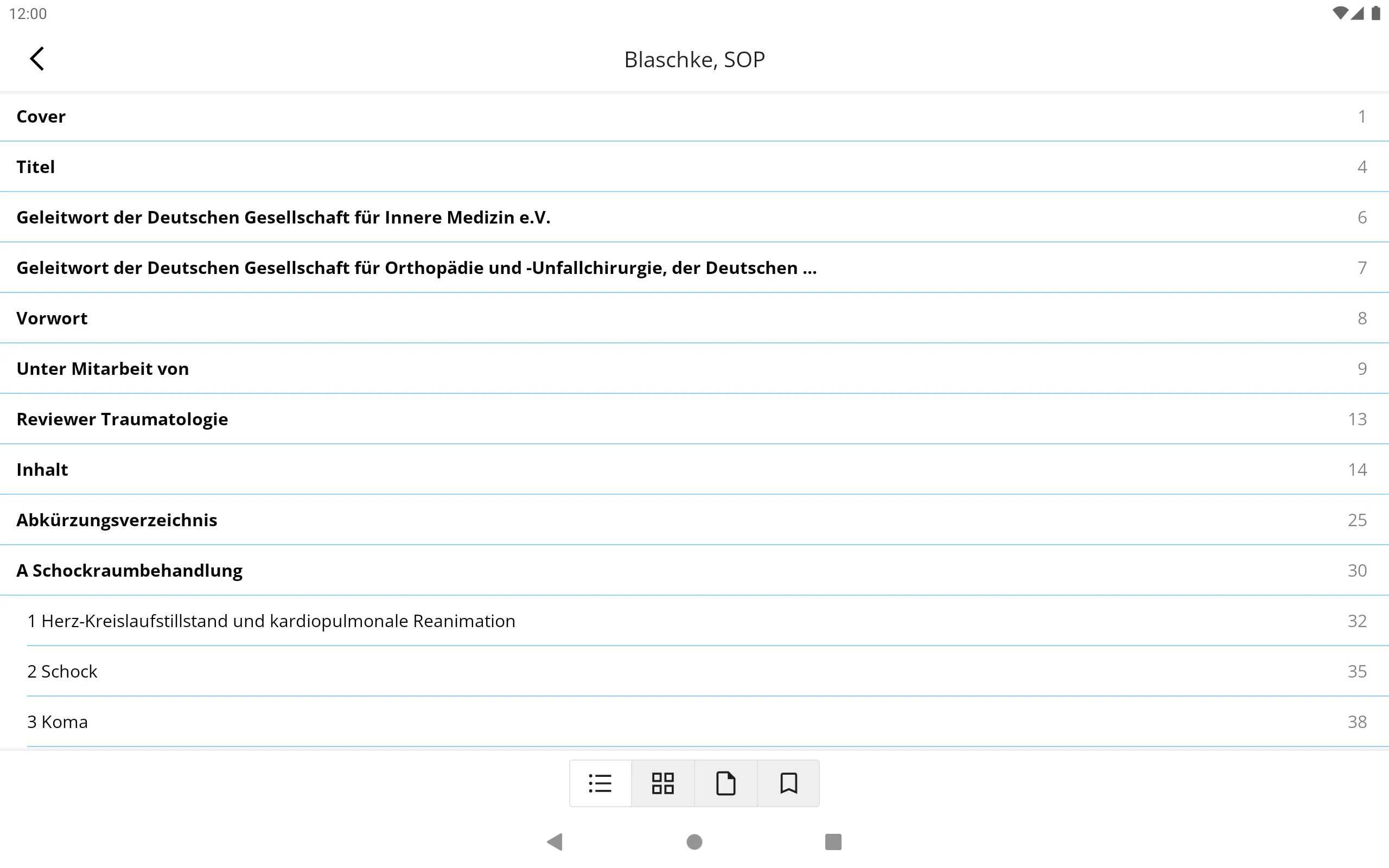The image size is (1389, 868).
Task: Open the Cover entry
Action: pyautogui.click(x=694, y=117)
